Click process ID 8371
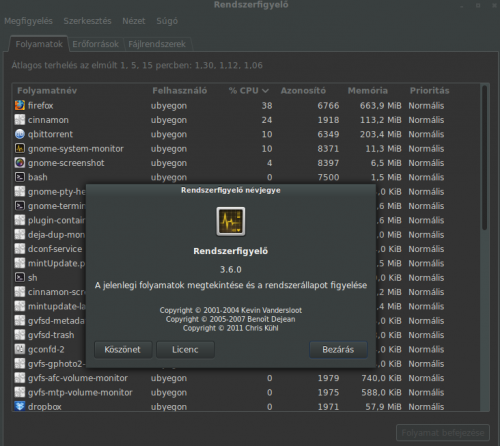This screenshot has height=446, width=500. 328,149
